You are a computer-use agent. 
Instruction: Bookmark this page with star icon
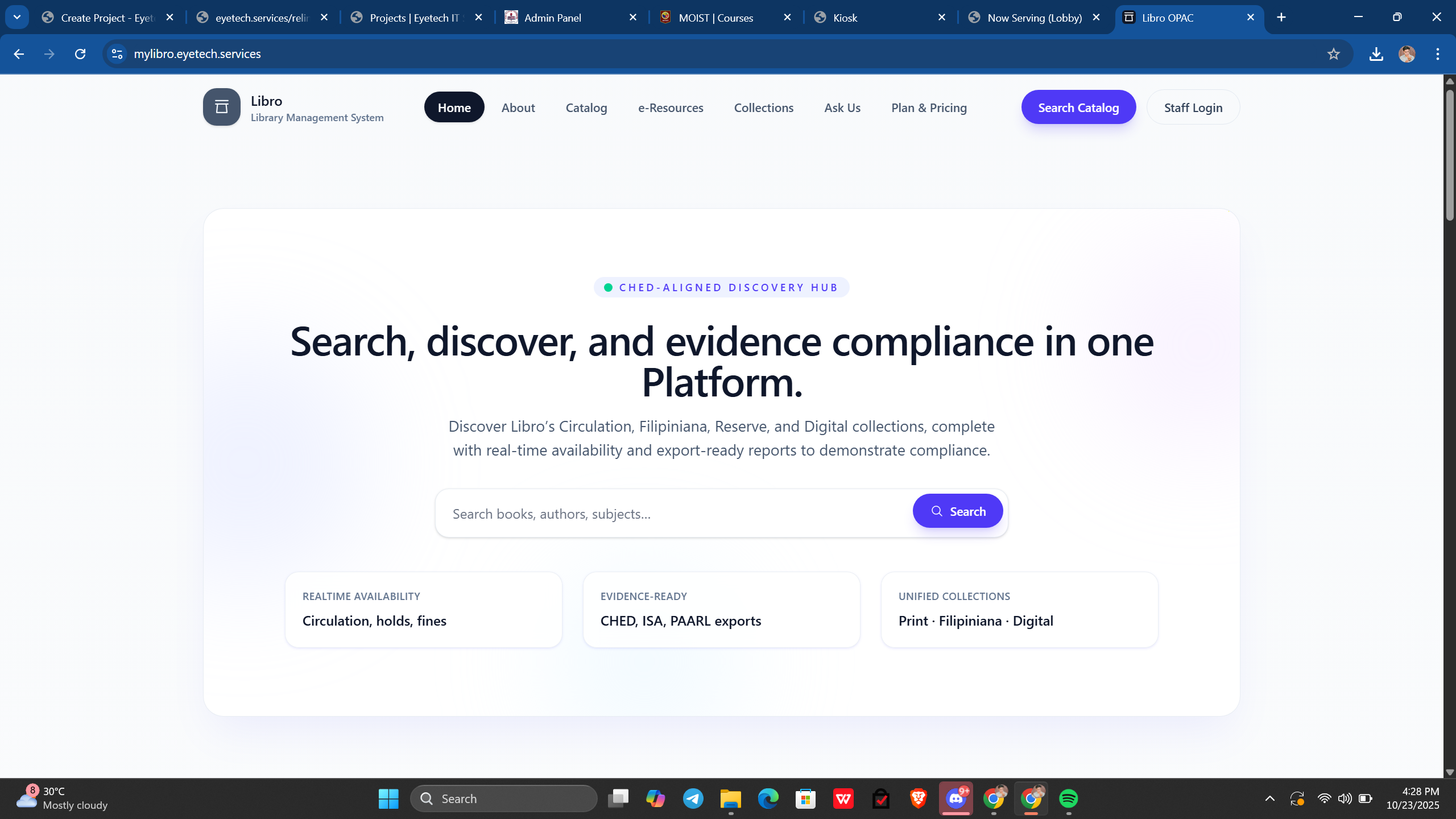point(1333,54)
